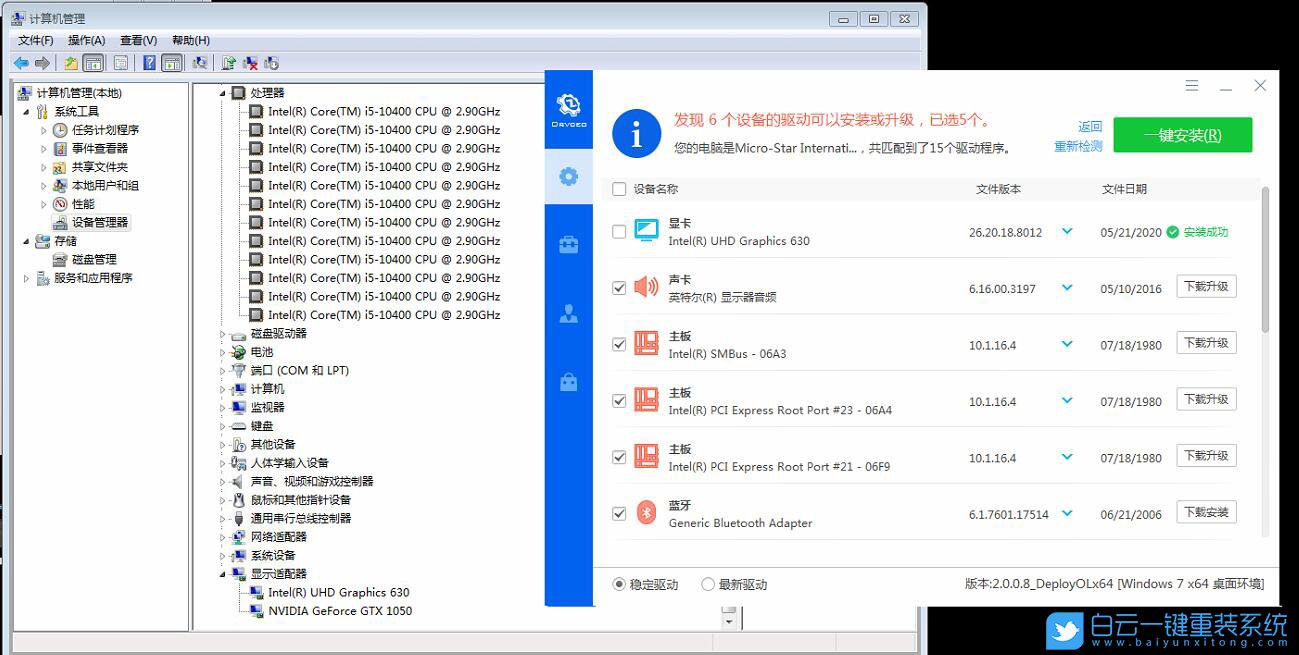Select the 最新驱动 radio button
This screenshot has width=1299, height=655.
click(706, 586)
